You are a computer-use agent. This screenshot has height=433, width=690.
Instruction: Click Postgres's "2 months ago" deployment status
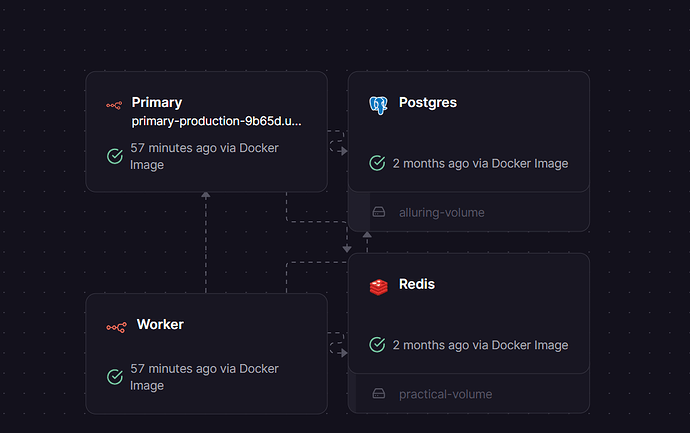pos(480,163)
